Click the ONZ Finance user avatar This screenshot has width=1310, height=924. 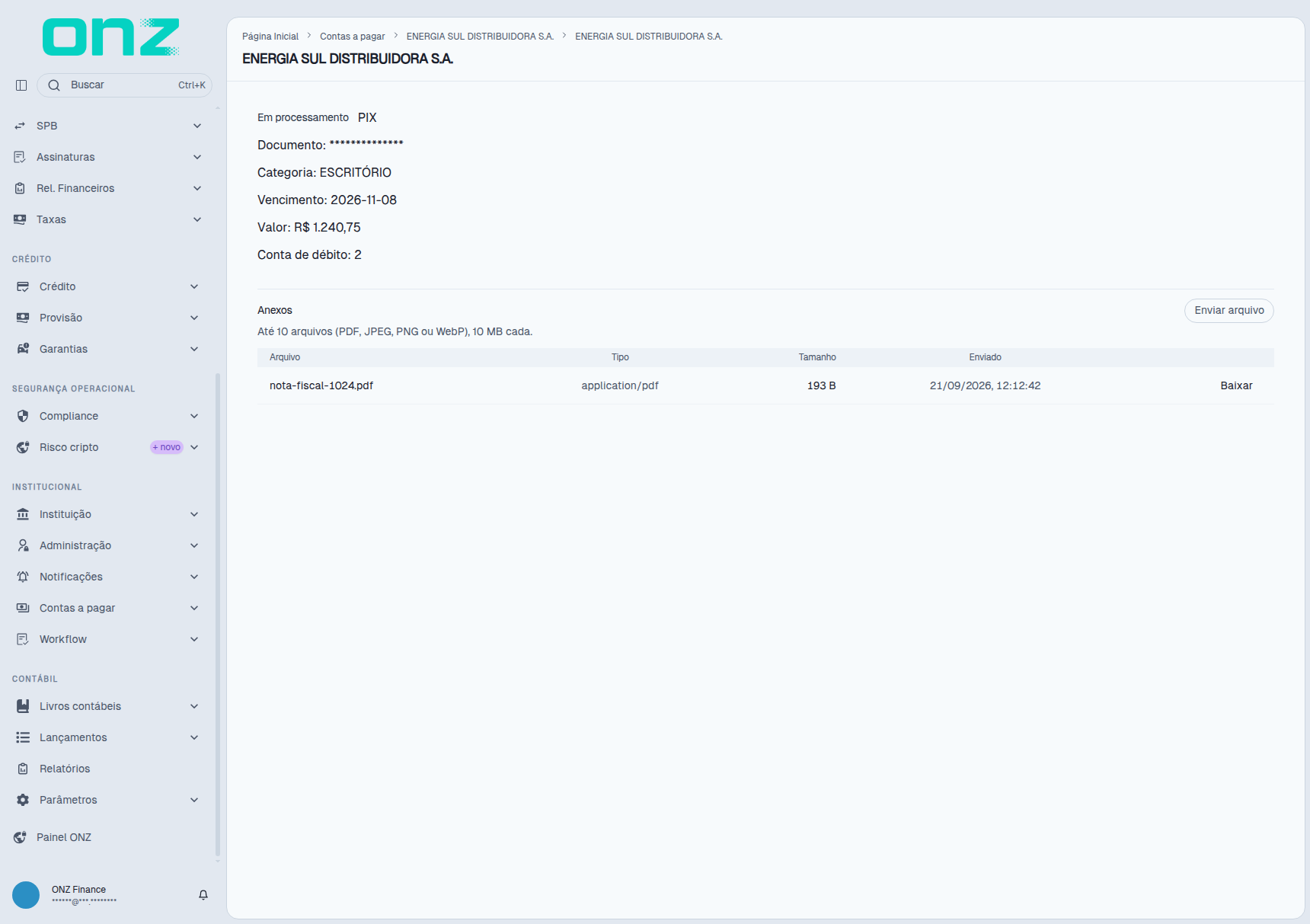(26, 895)
